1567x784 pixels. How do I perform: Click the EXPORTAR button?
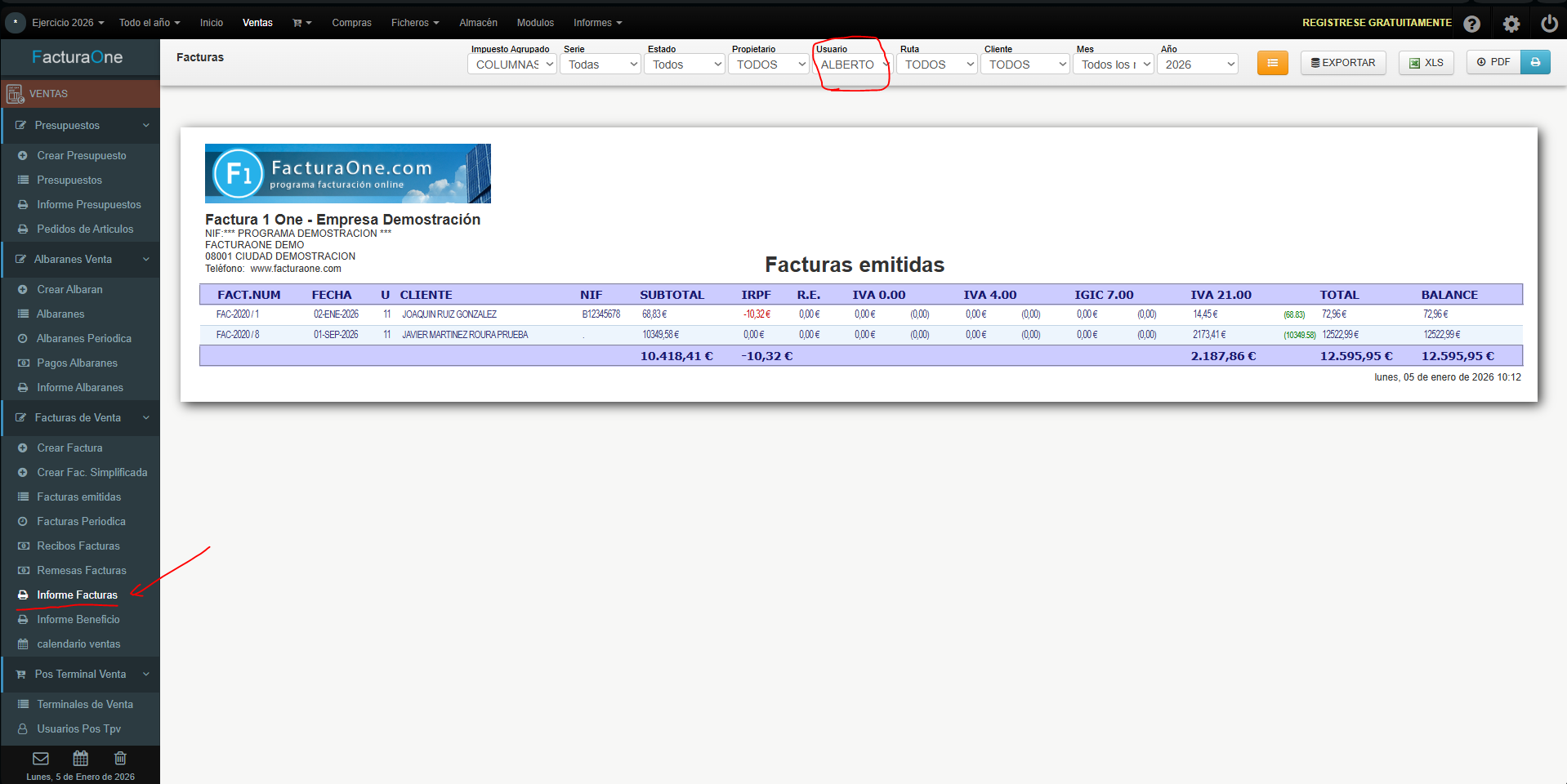pos(1343,63)
